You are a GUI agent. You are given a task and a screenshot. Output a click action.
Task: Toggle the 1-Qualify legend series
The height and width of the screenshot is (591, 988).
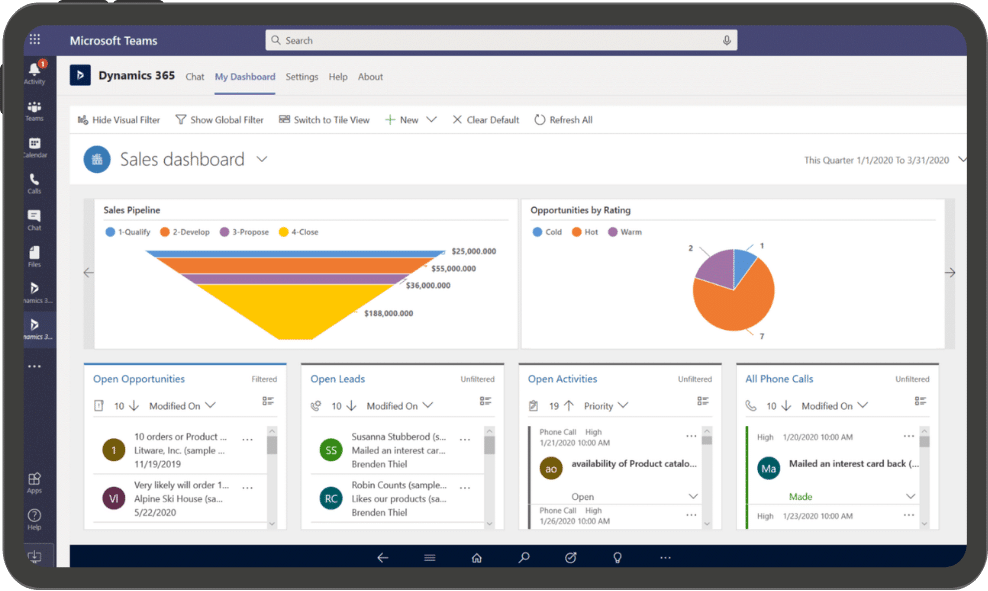point(128,232)
